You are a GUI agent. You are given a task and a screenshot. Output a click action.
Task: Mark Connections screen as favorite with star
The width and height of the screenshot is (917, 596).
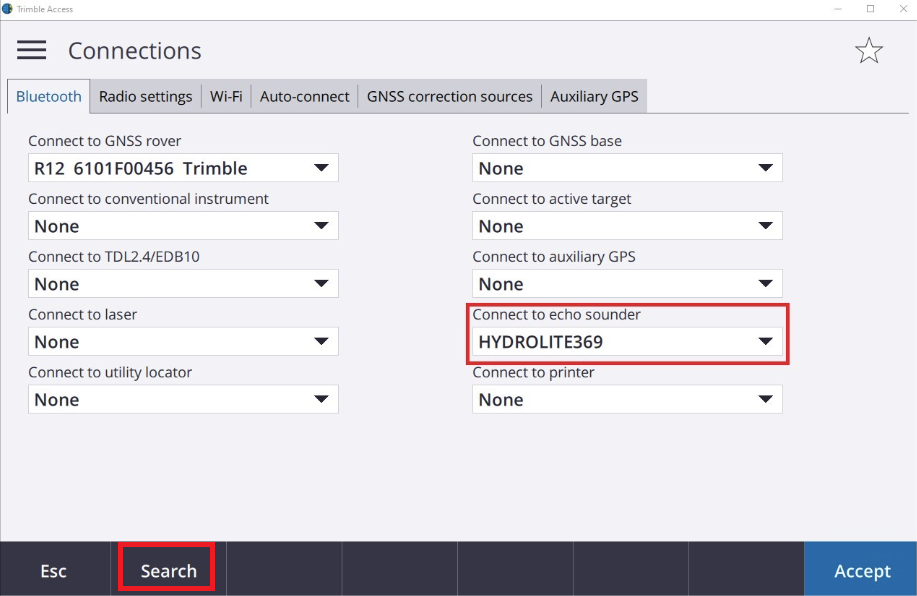point(868,50)
